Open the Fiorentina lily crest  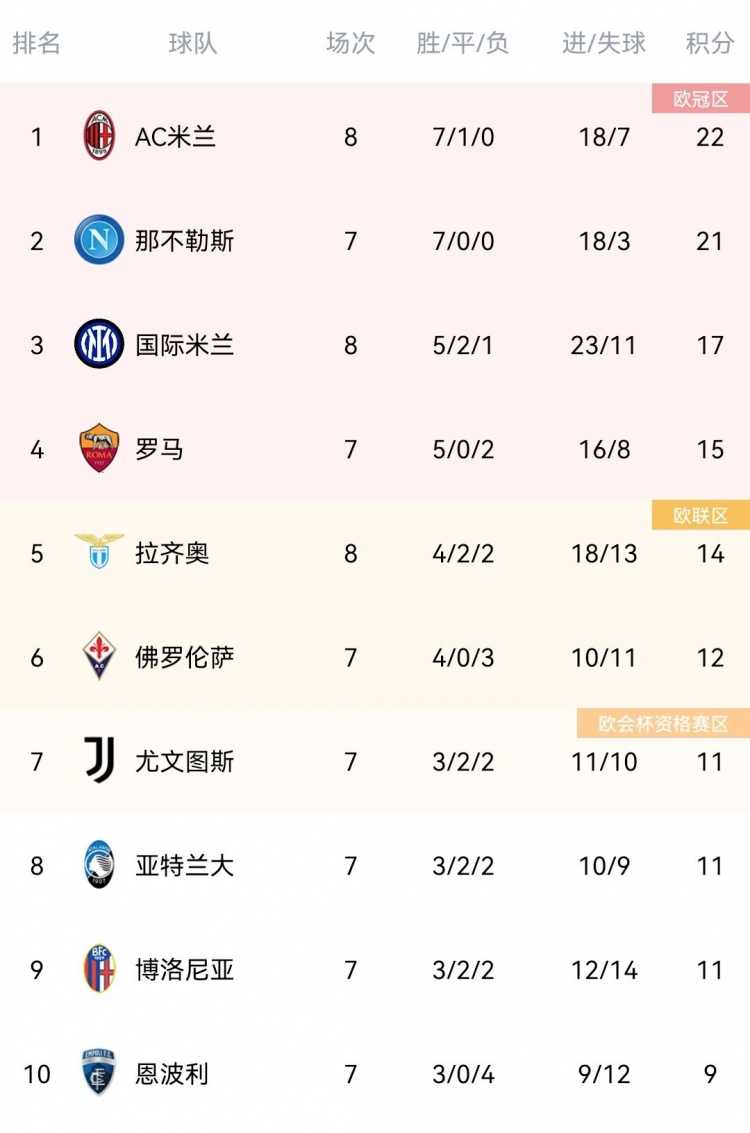click(99, 655)
